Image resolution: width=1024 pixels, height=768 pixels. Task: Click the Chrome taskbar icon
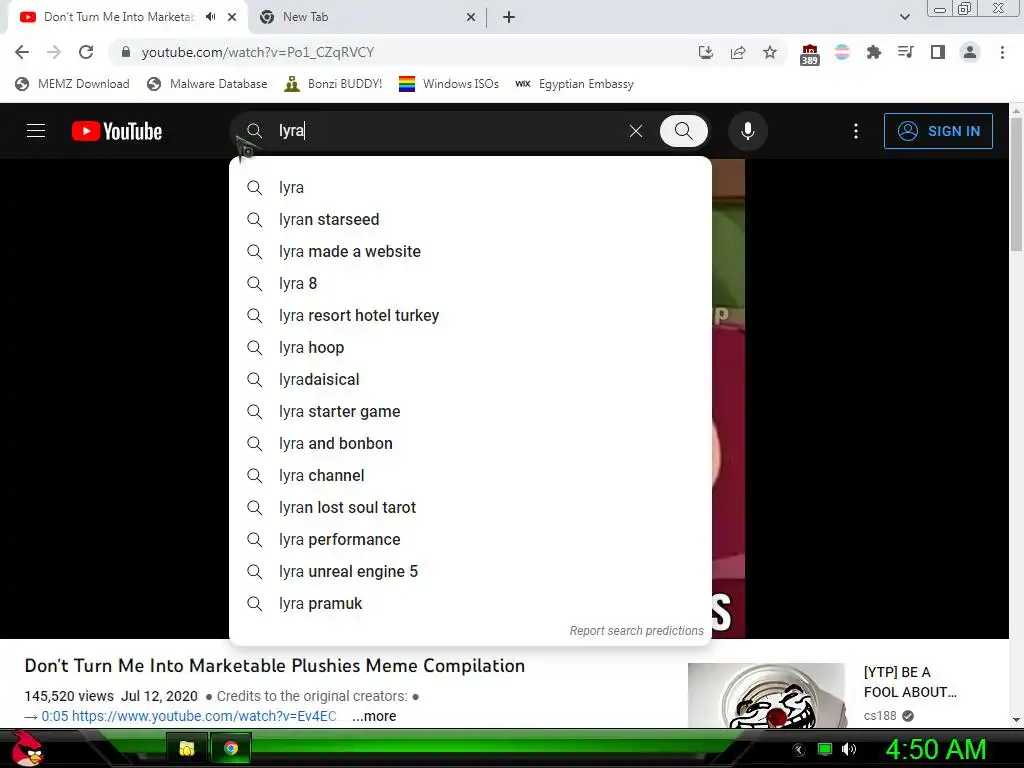click(x=231, y=748)
